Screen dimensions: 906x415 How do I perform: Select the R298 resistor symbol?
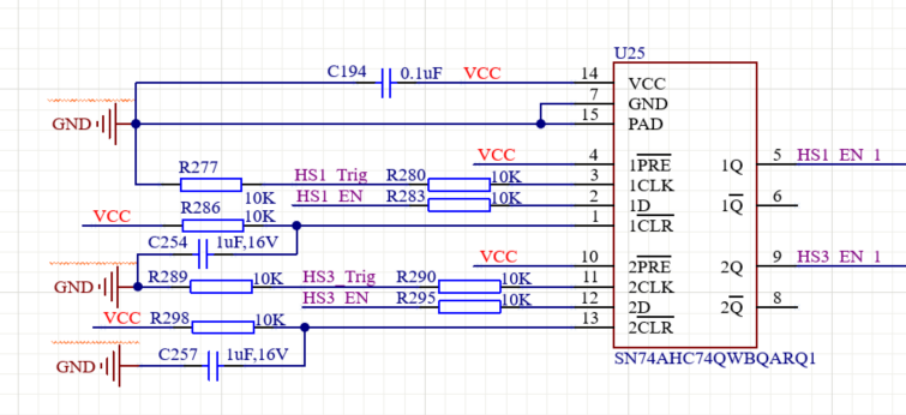coord(222,327)
